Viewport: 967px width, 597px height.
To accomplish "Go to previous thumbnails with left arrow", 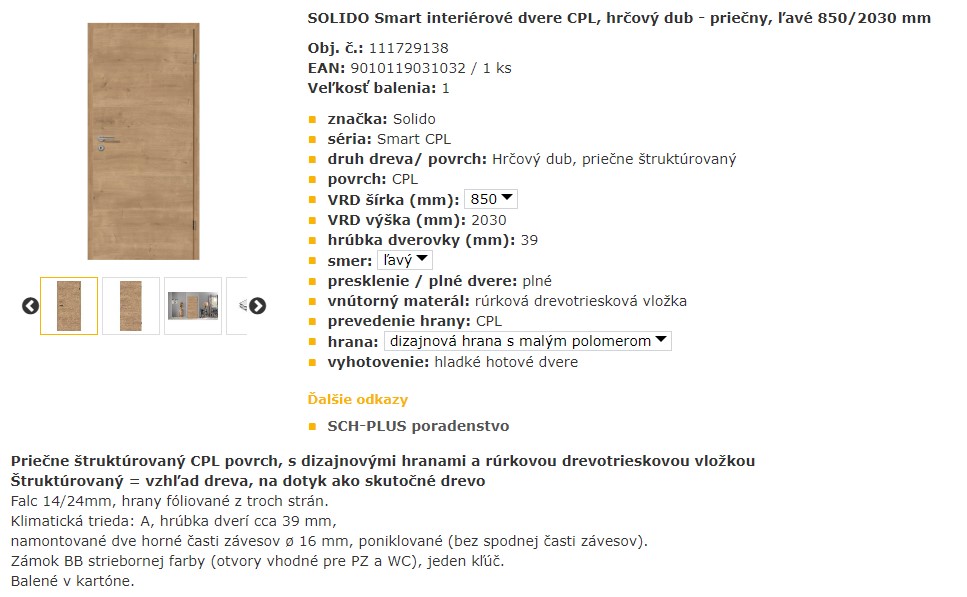I will tap(30, 306).
